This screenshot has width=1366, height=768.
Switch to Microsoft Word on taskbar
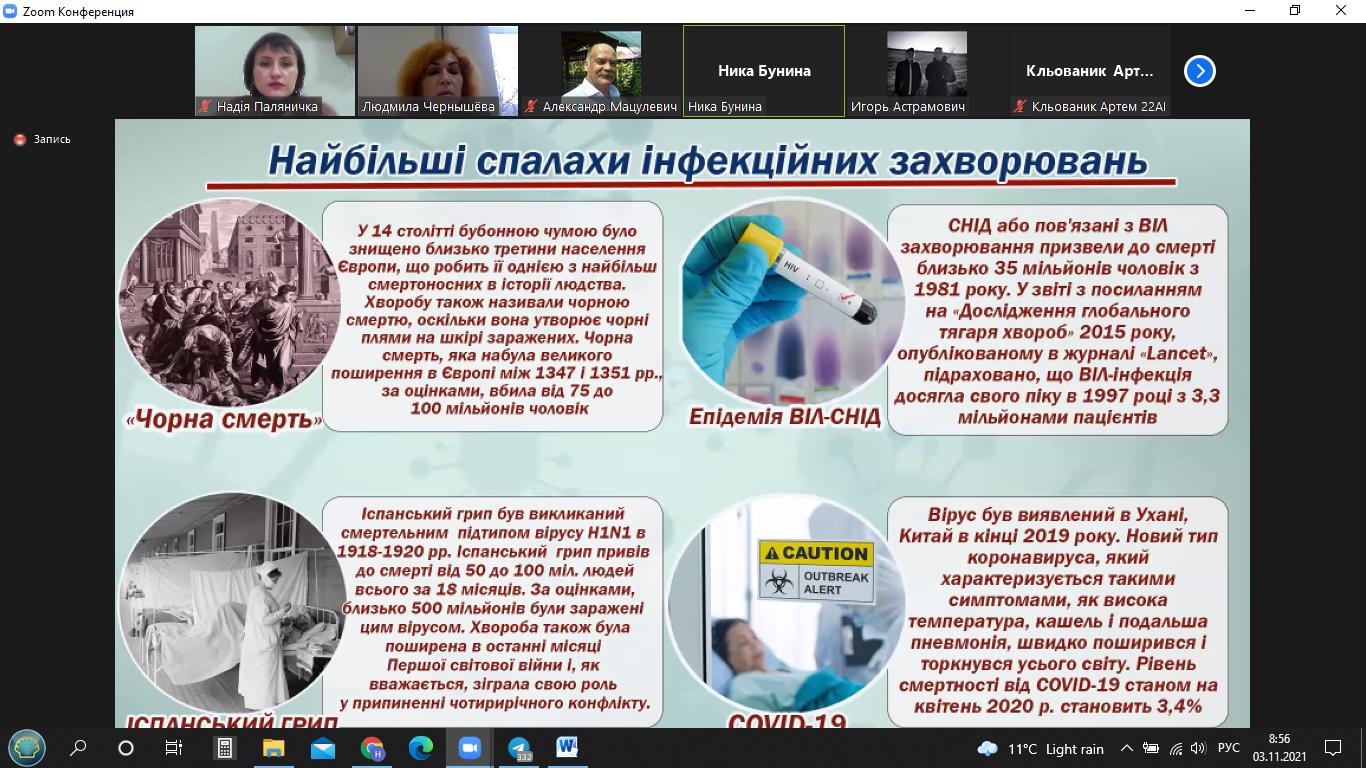(567, 747)
